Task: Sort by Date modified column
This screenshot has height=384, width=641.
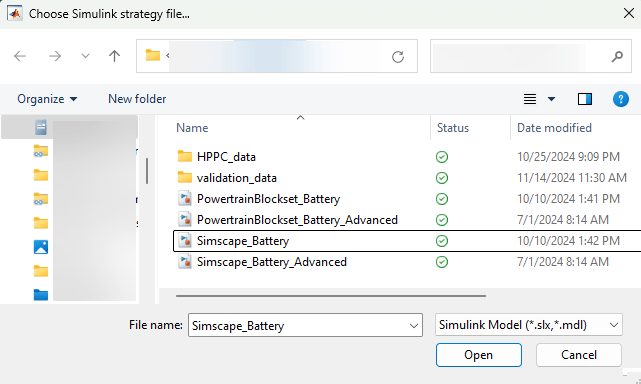Action: point(554,128)
